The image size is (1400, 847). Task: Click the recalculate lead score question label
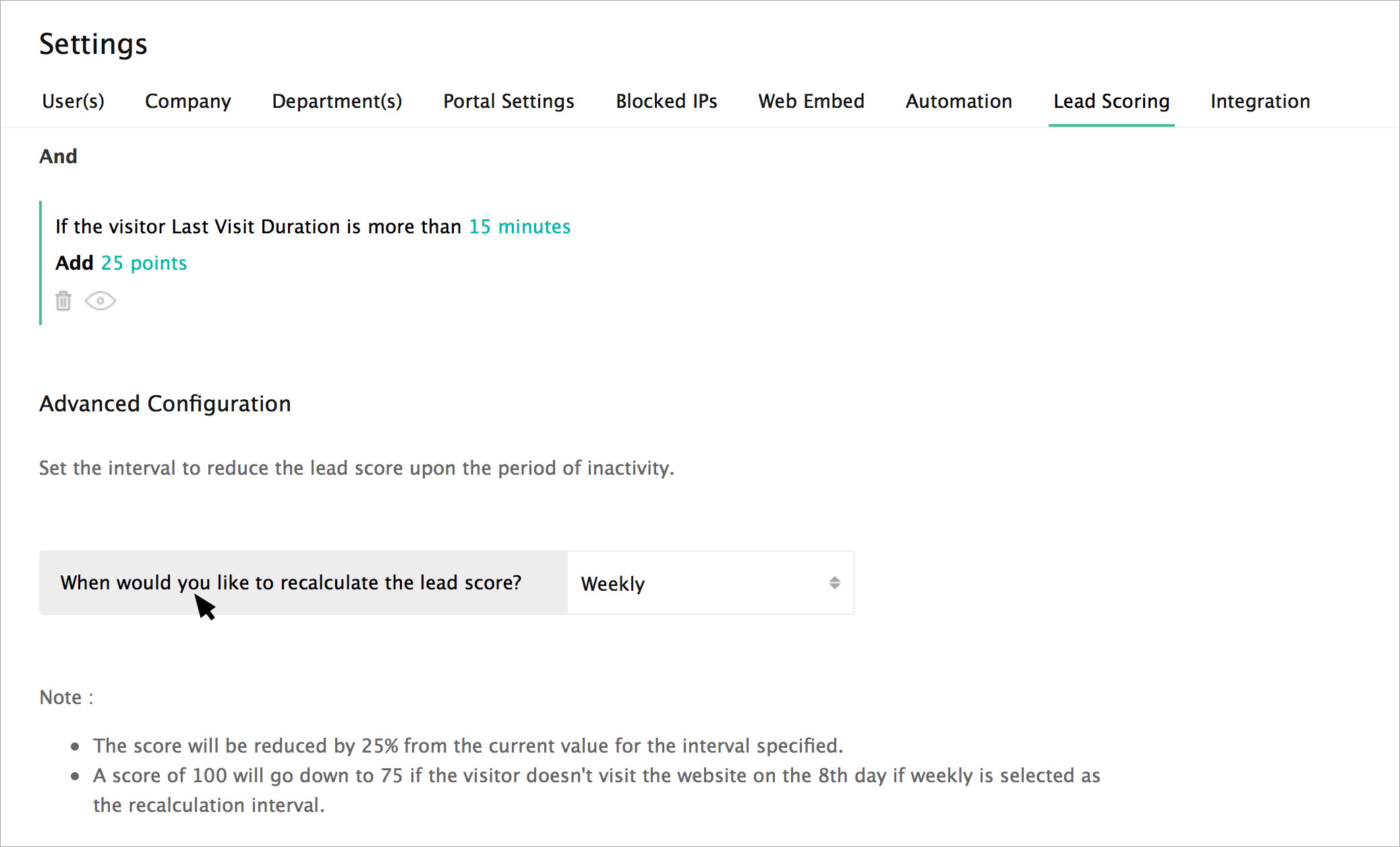click(291, 583)
